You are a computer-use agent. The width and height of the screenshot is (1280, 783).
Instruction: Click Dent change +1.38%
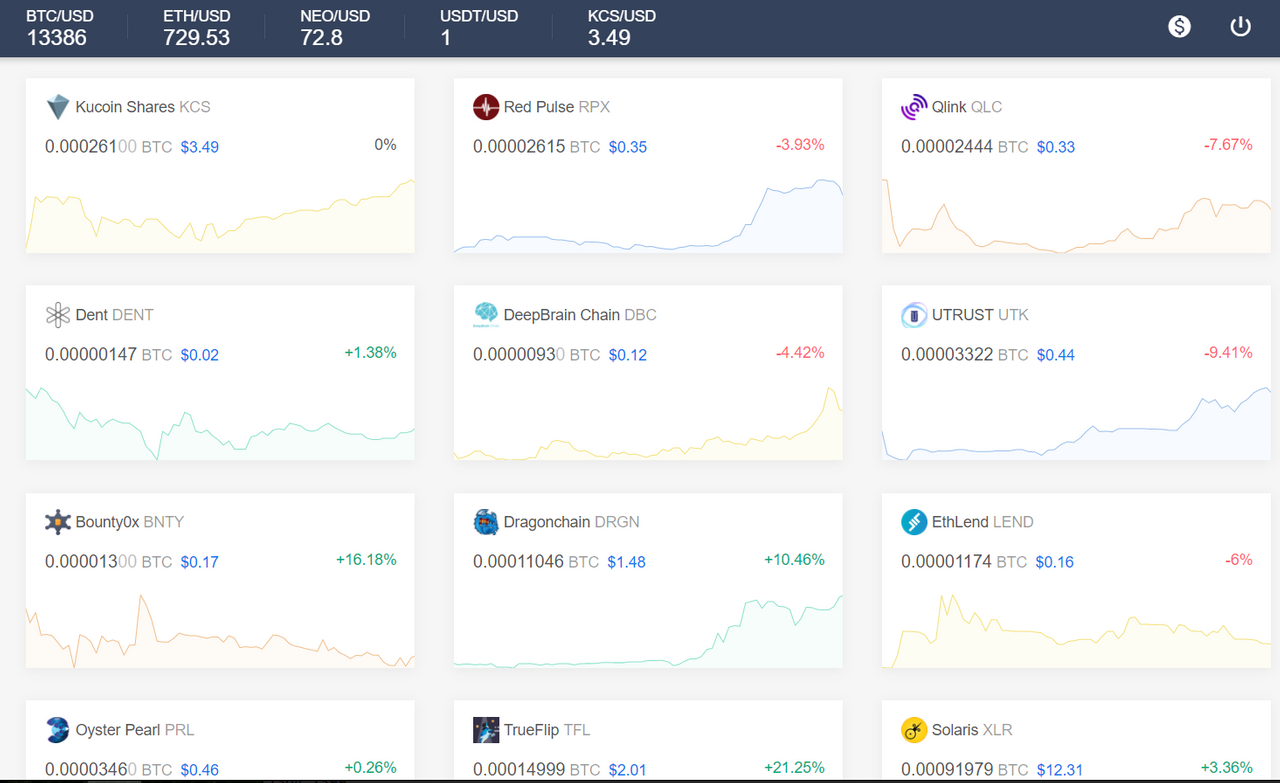[370, 352]
